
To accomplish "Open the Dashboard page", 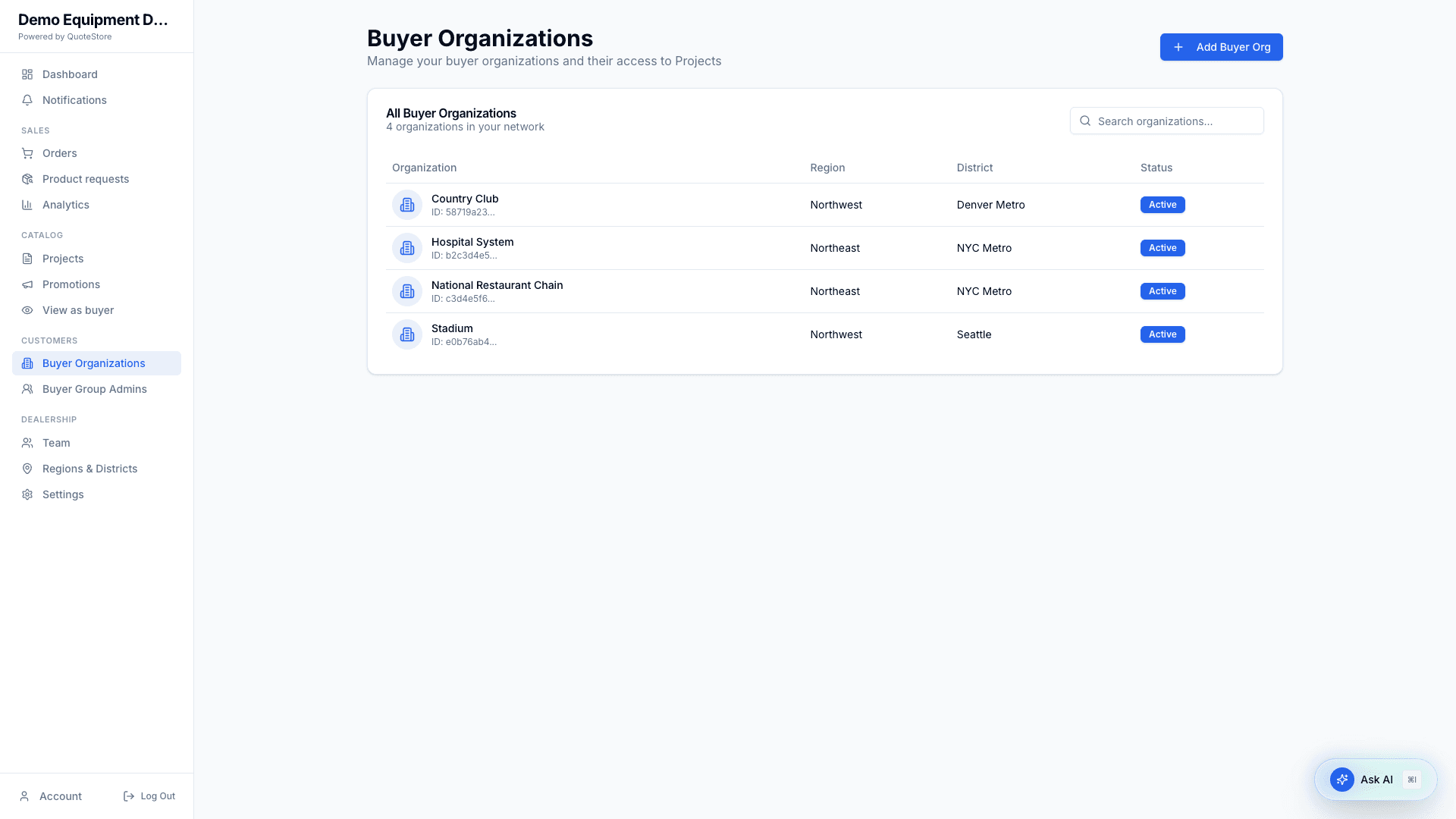I will pyautogui.click(x=96, y=74).
